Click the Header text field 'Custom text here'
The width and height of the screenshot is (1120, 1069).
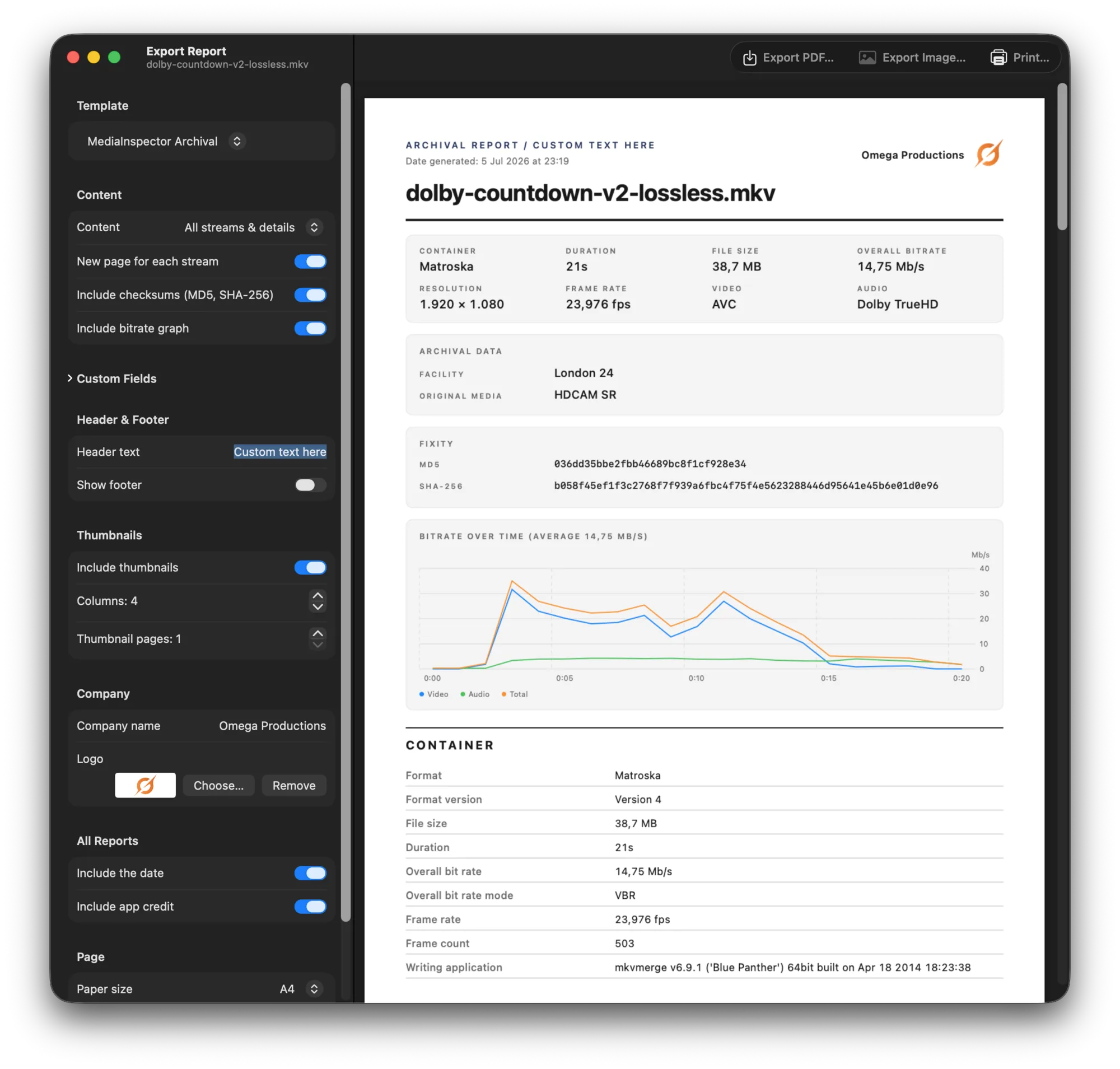tap(280, 452)
